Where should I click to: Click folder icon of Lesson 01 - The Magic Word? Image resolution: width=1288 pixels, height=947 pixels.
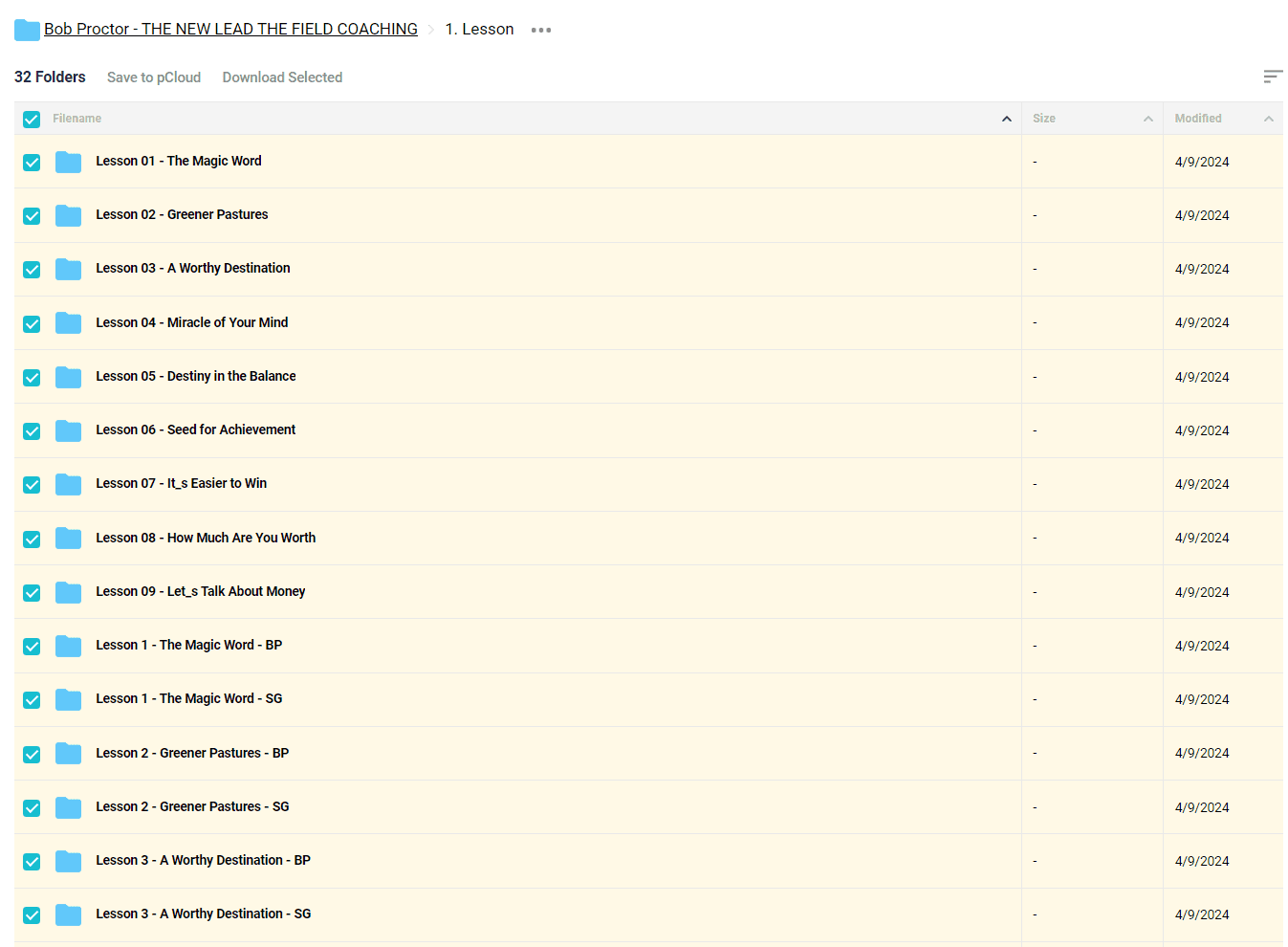tap(68, 162)
